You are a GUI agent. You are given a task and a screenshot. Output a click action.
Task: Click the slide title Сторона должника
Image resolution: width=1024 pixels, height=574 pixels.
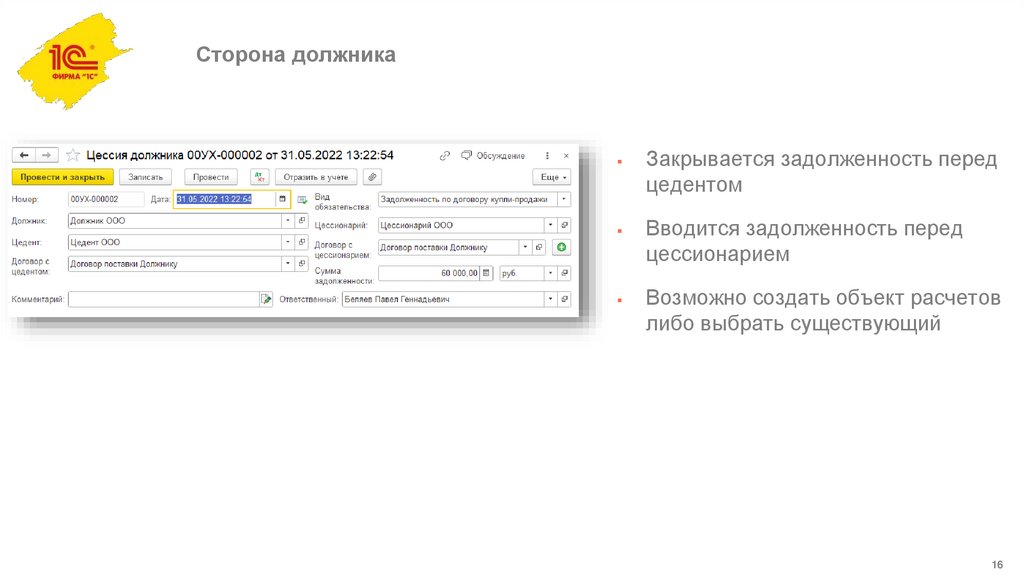[x=296, y=54]
